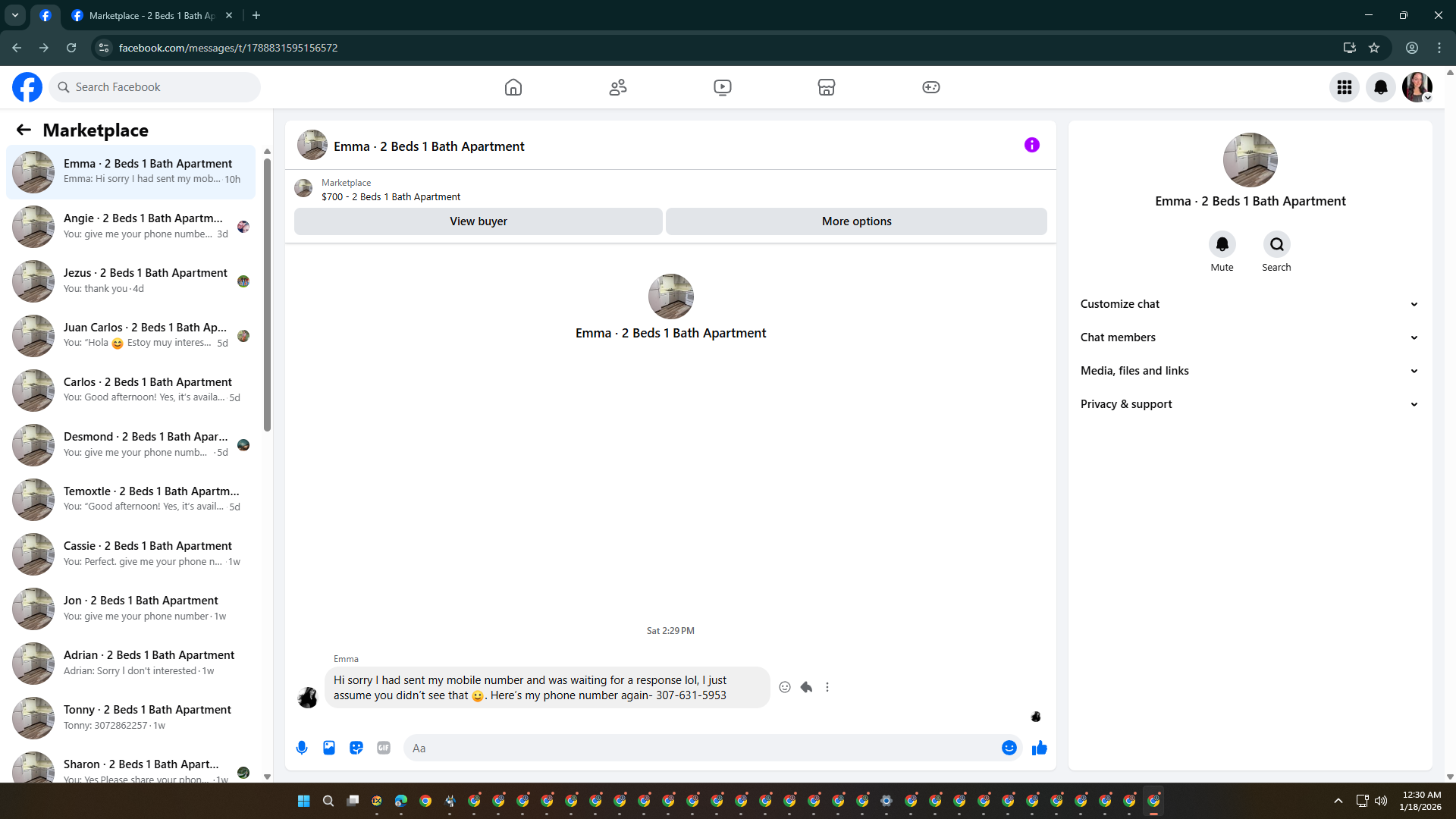Go to the Home tab in navigation

[x=513, y=87]
